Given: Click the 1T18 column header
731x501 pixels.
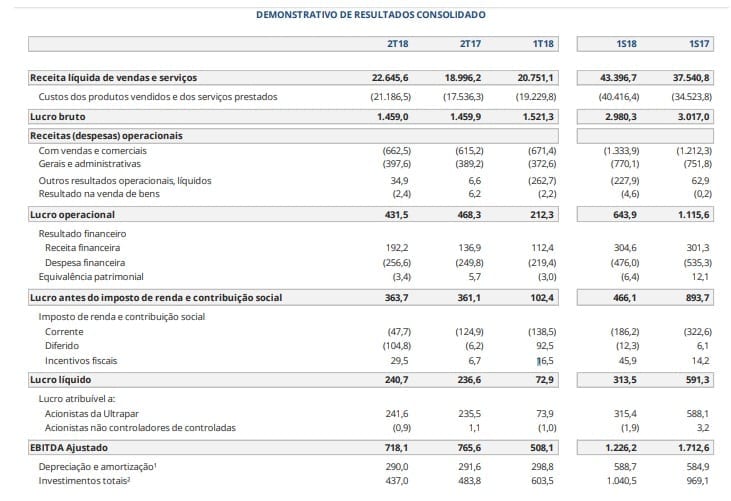Looking at the screenshot, I should point(543,44).
